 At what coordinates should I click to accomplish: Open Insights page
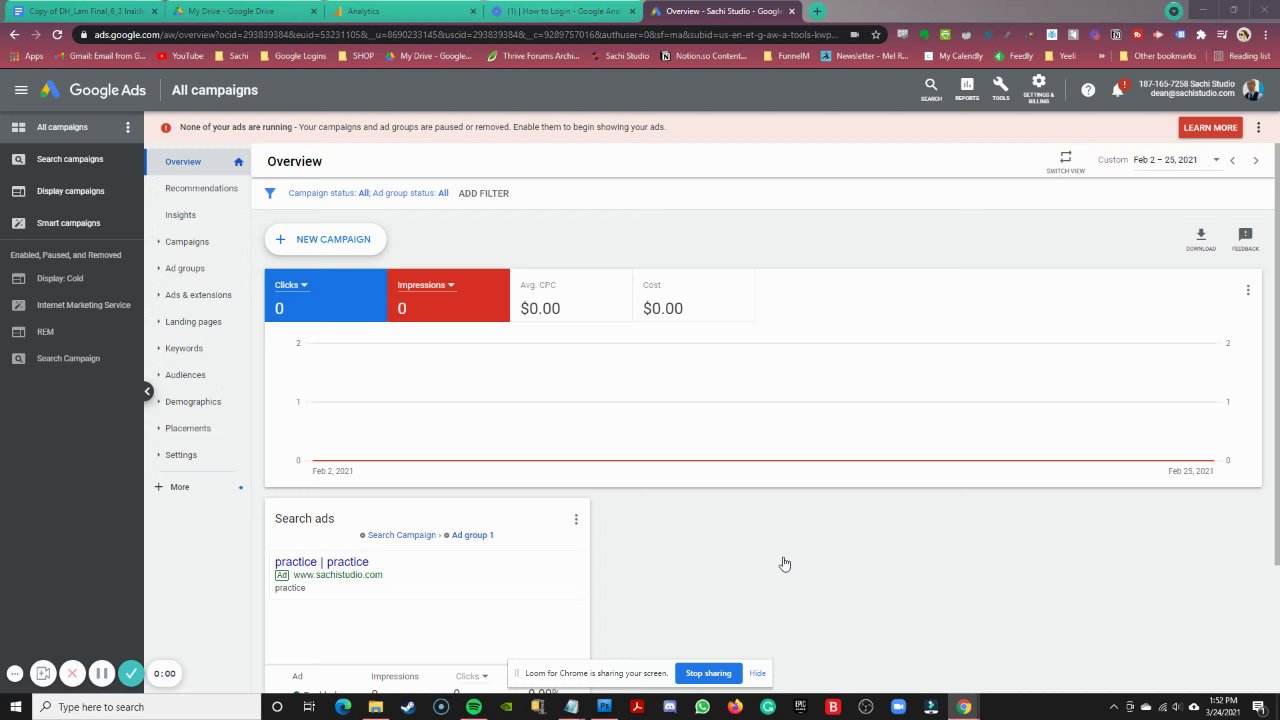(180, 215)
